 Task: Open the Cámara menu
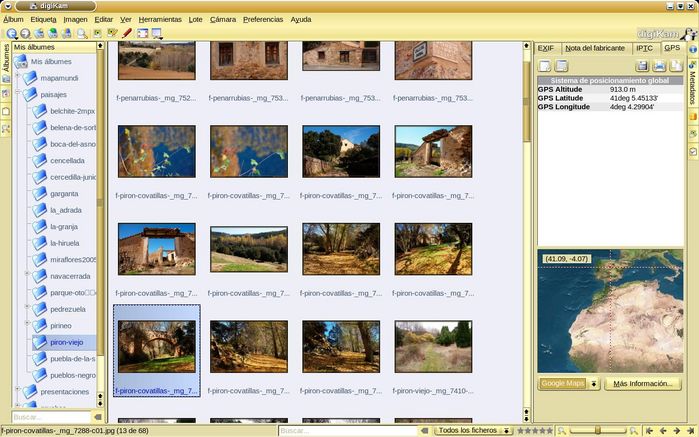(x=223, y=19)
